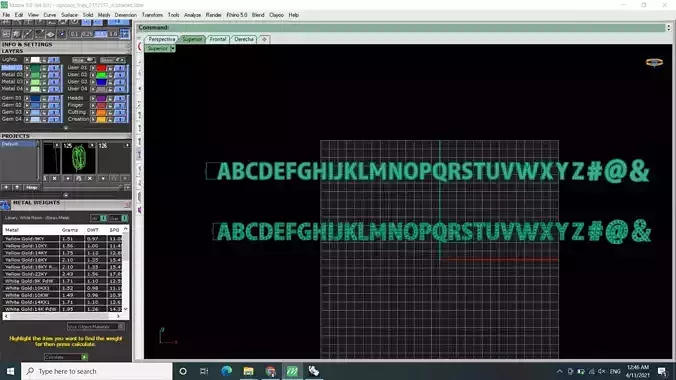Image resolution: width=676 pixels, height=380 pixels.
Task: Open the Curve menu
Action: (x=50, y=15)
